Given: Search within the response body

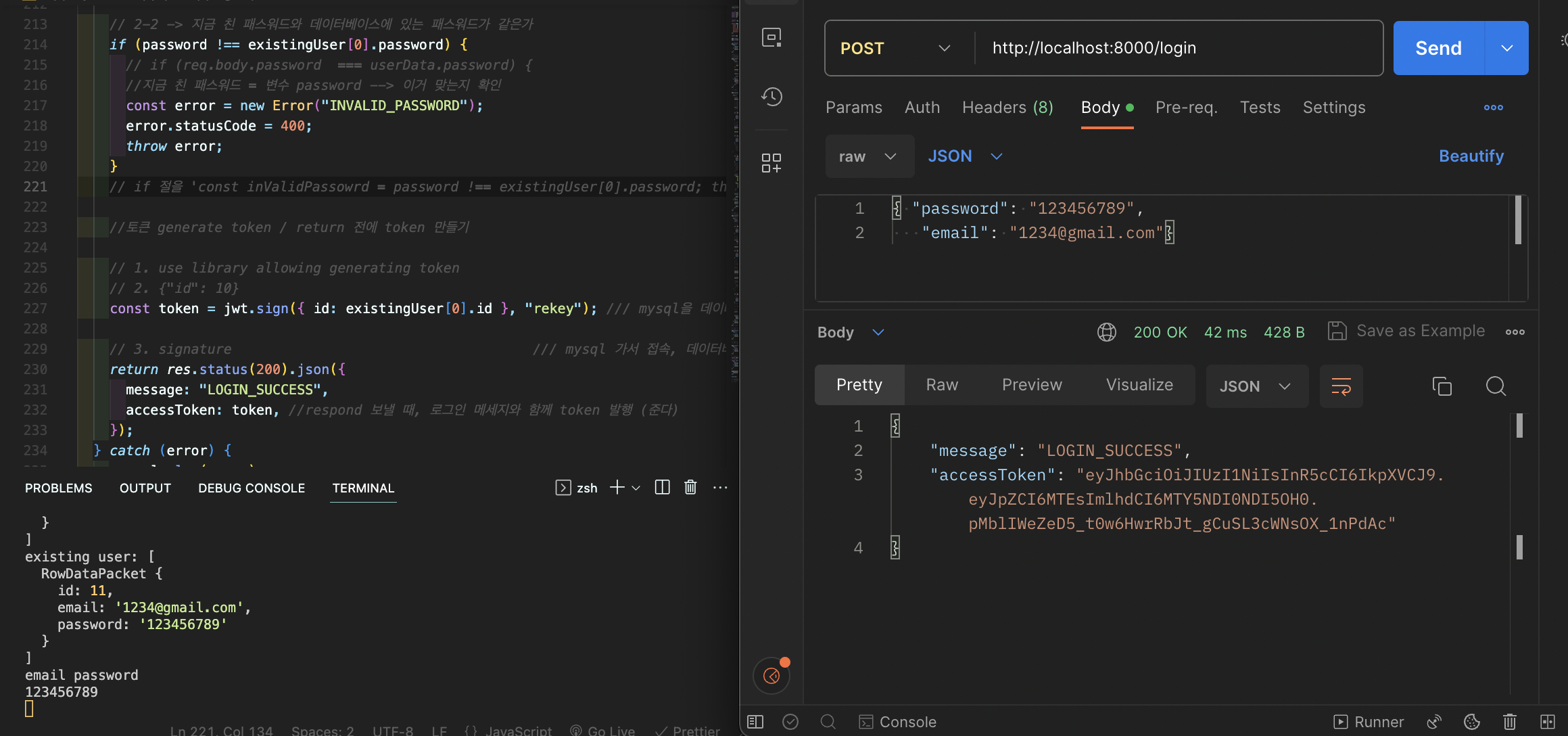Looking at the screenshot, I should [x=1496, y=386].
